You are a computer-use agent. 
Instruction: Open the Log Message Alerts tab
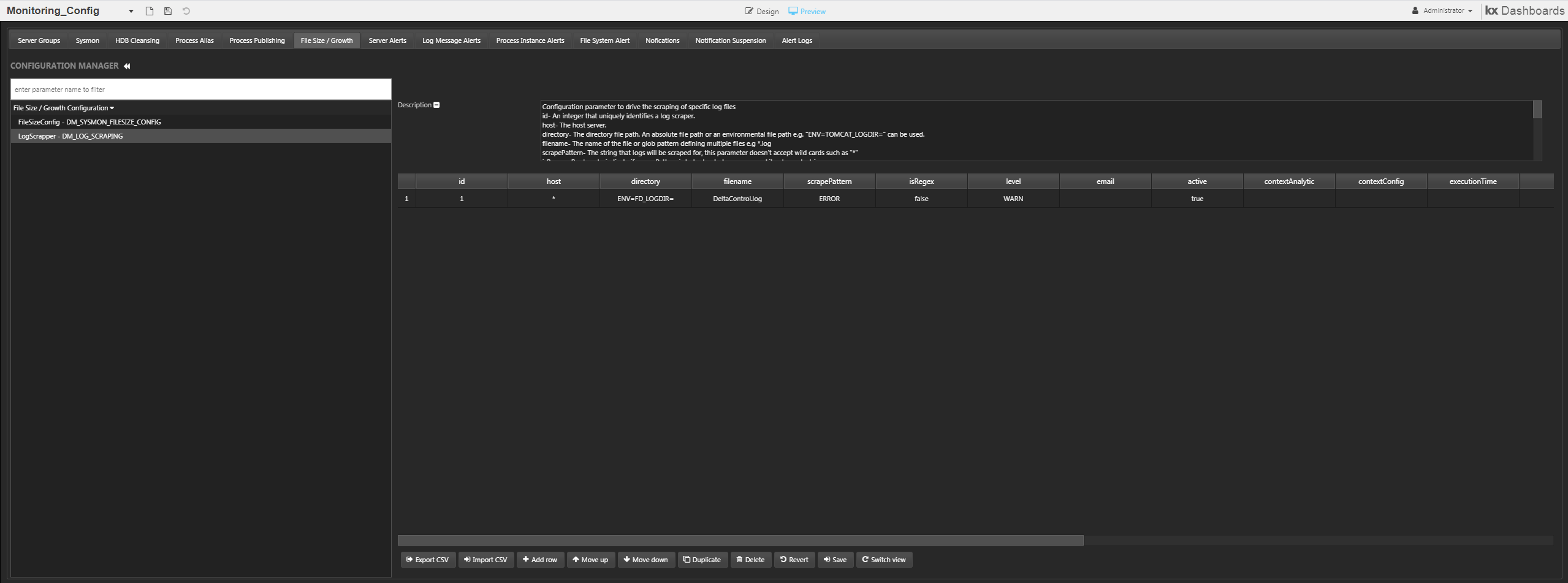(x=451, y=40)
